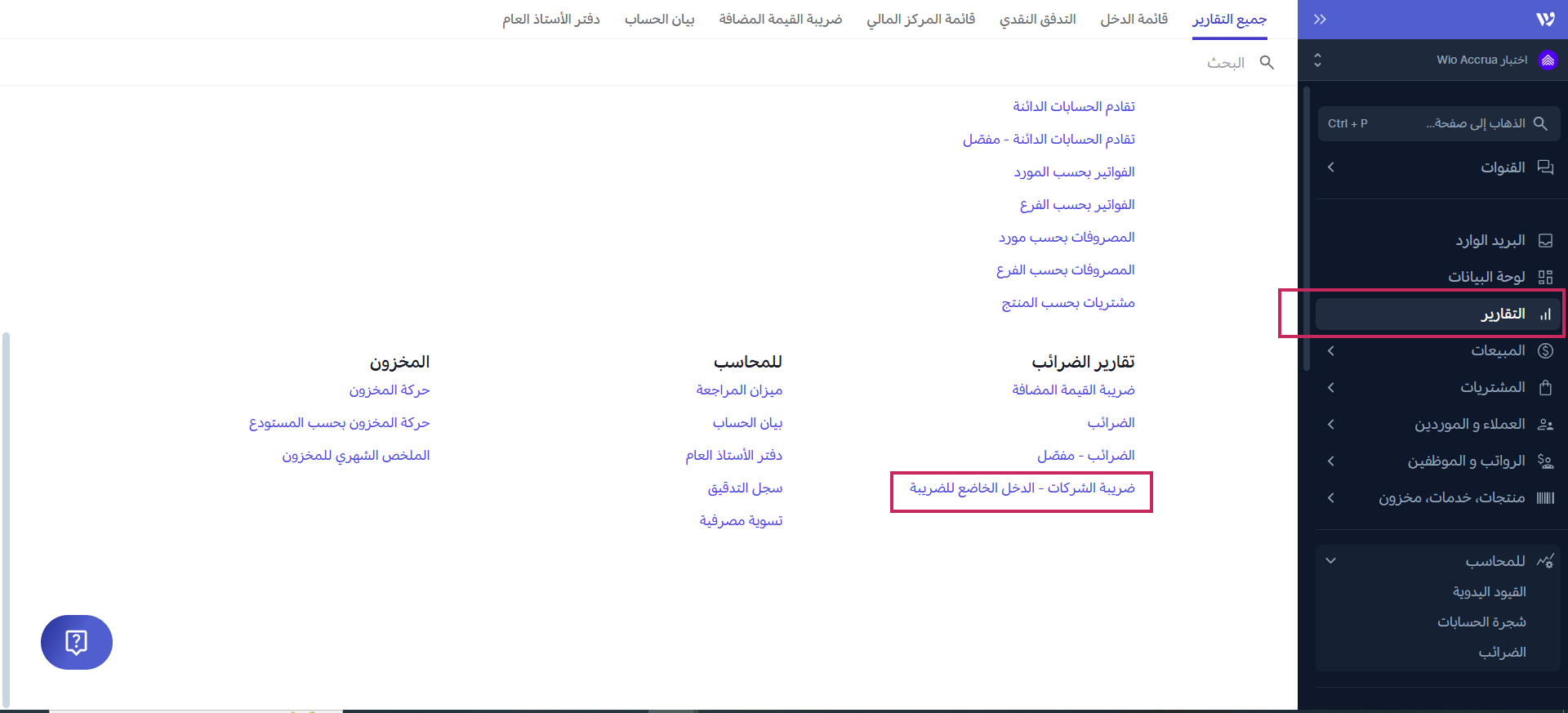Click the search magnifier icon beside البحث
The width and height of the screenshot is (1568, 713).
click(1267, 63)
